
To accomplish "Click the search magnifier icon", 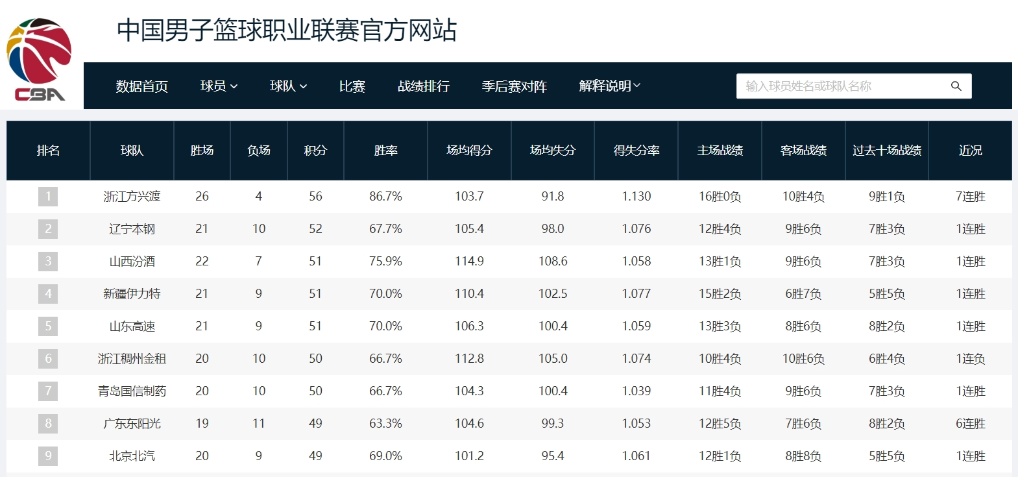I will 956,86.
